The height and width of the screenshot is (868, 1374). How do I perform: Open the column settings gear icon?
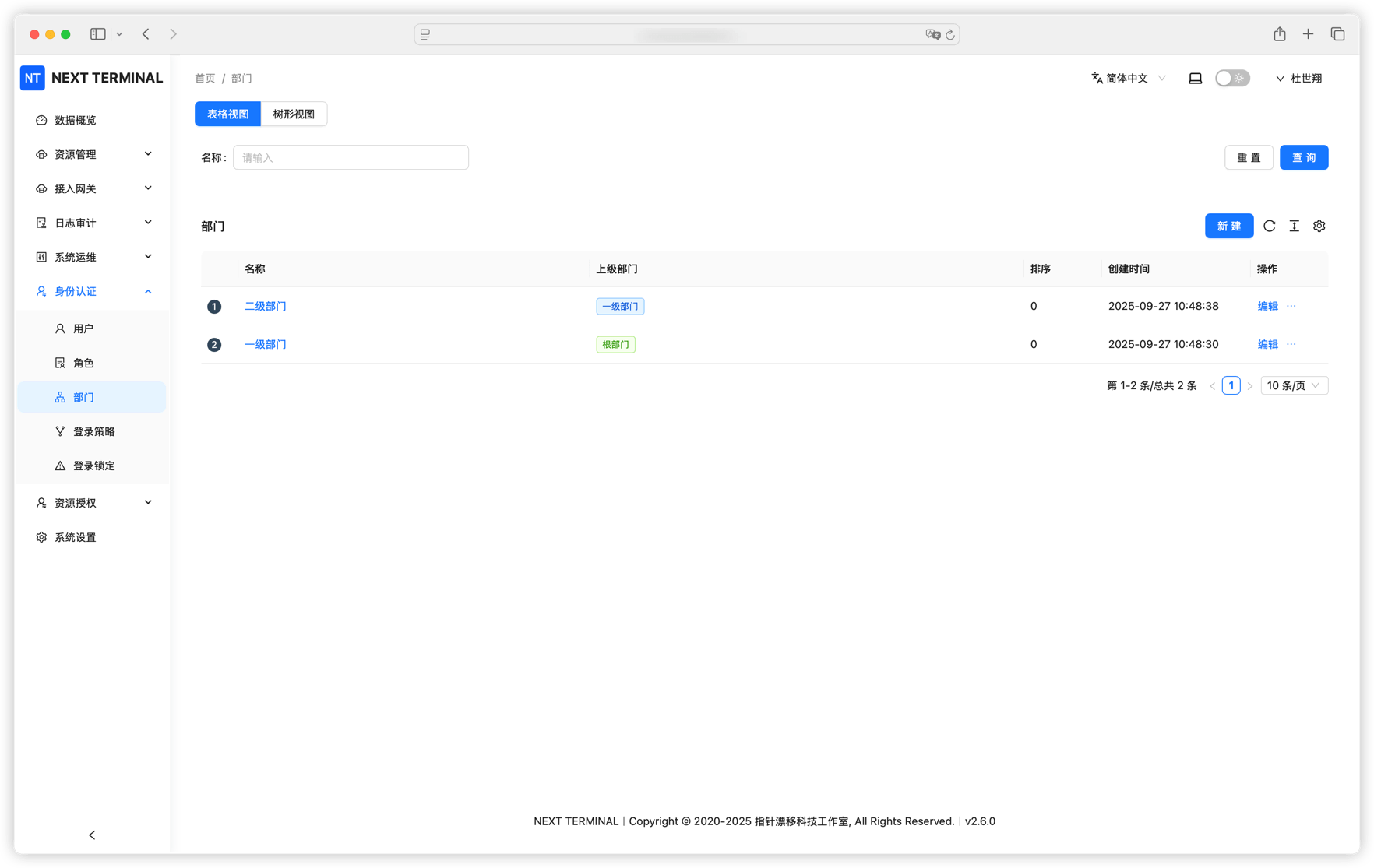pyautogui.click(x=1319, y=226)
